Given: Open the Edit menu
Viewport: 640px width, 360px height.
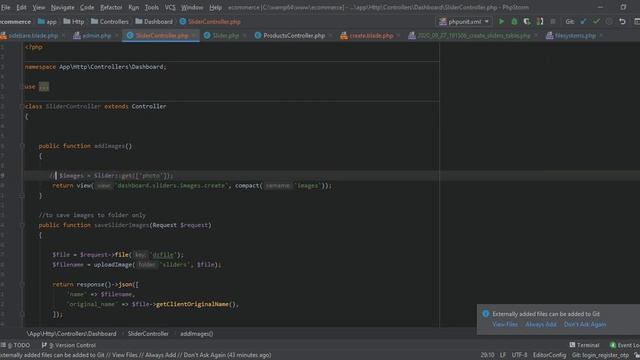Looking at the screenshot, I should (x=21, y=7).
